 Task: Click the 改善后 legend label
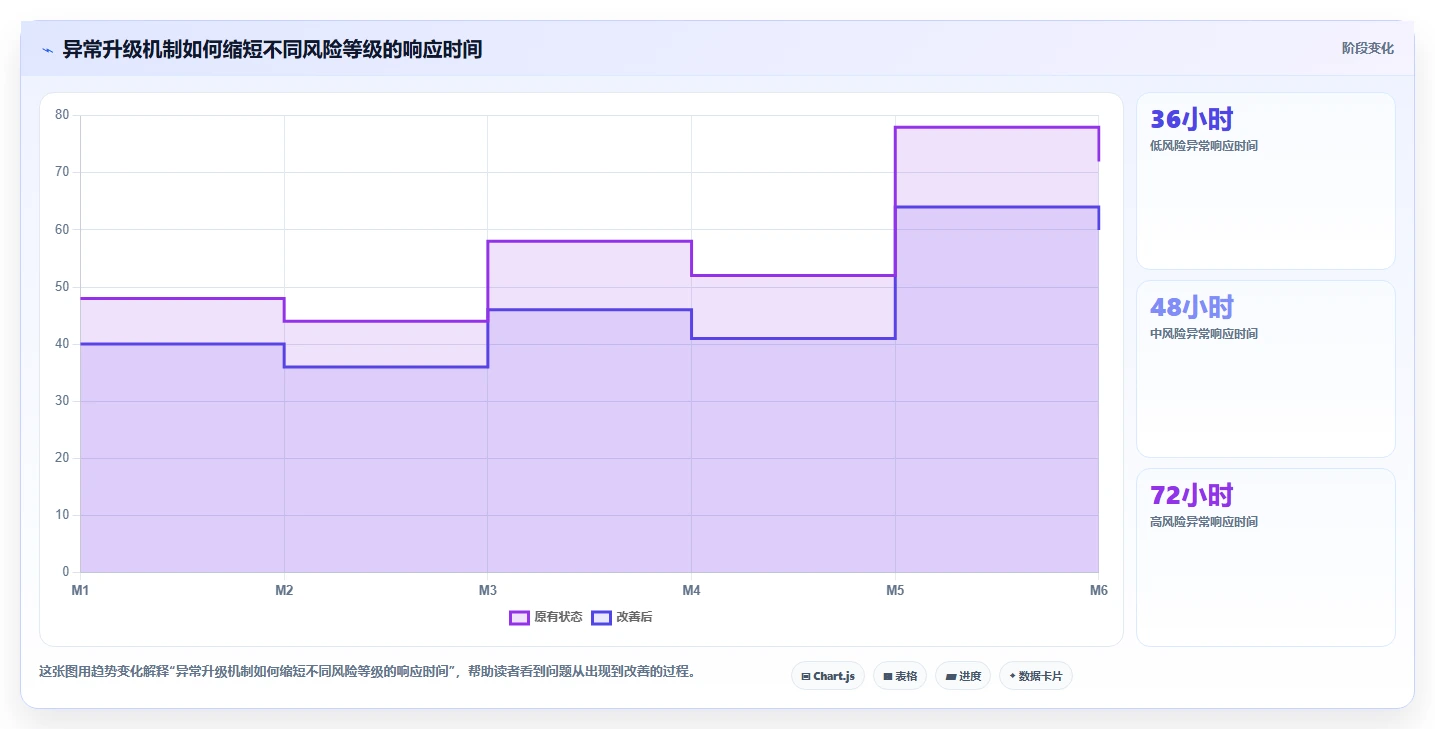634,618
